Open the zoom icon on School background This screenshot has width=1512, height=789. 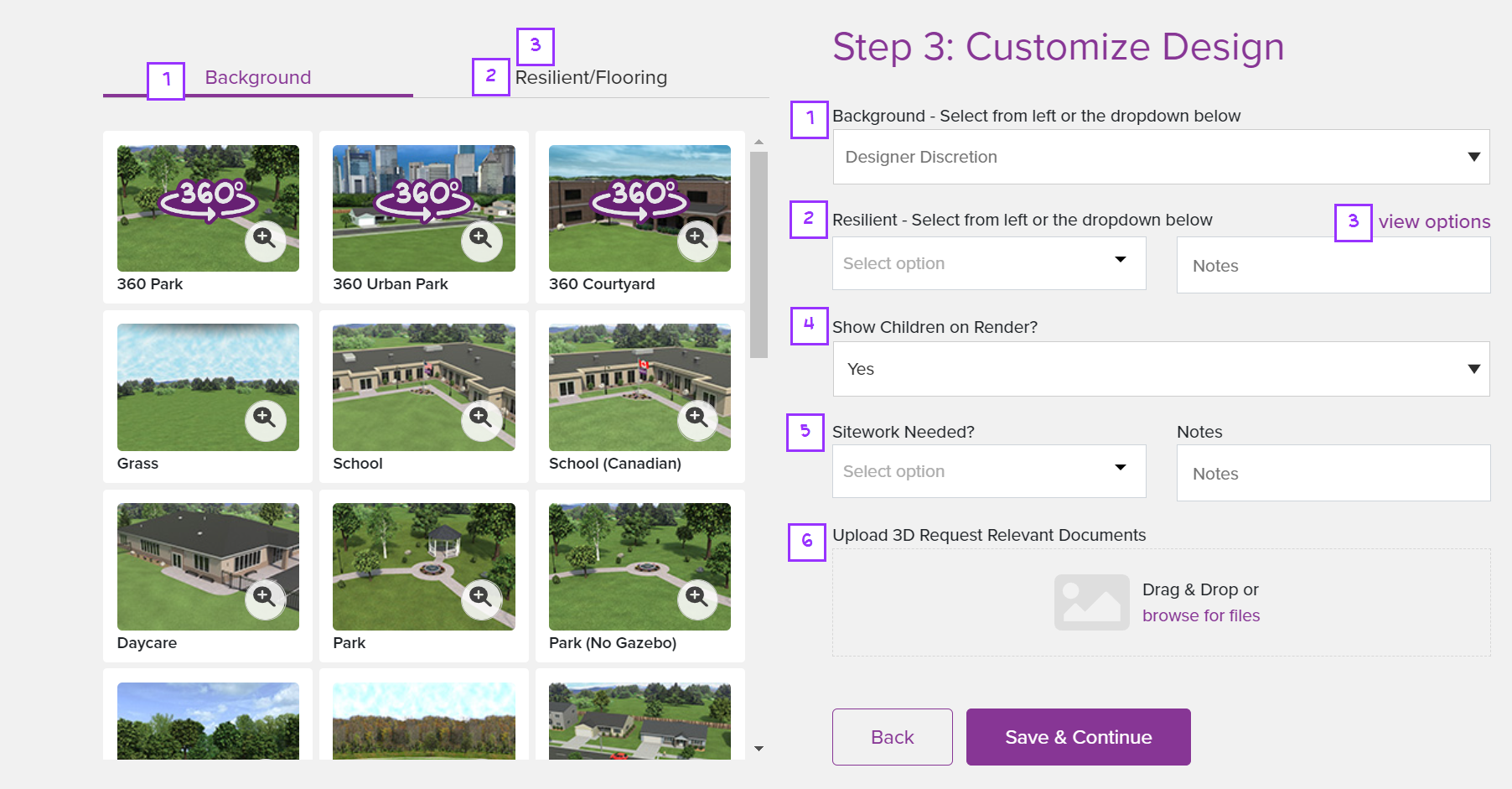point(481,419)
